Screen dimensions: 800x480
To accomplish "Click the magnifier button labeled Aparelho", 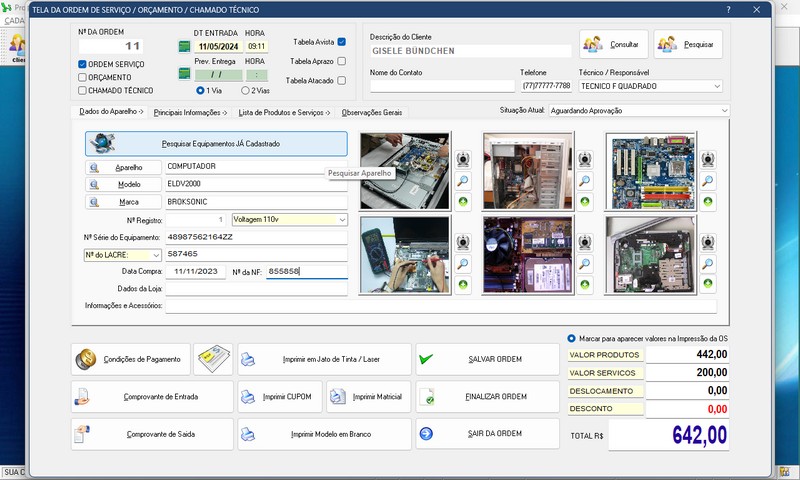I will coord(122,166).
